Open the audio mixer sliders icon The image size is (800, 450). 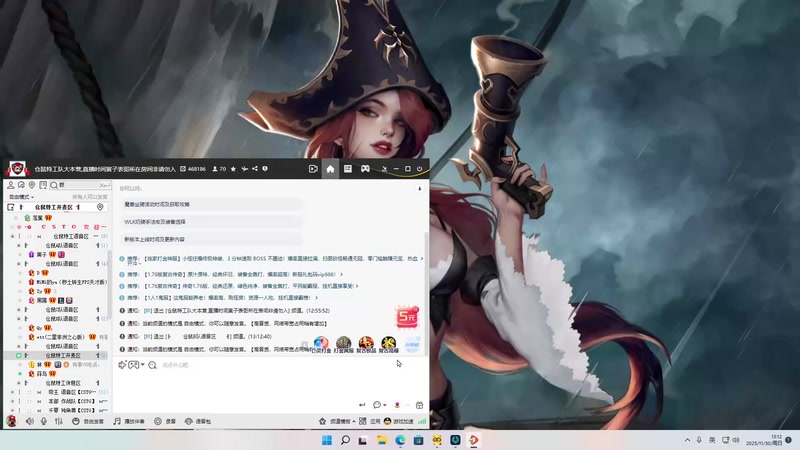(59, 421)
